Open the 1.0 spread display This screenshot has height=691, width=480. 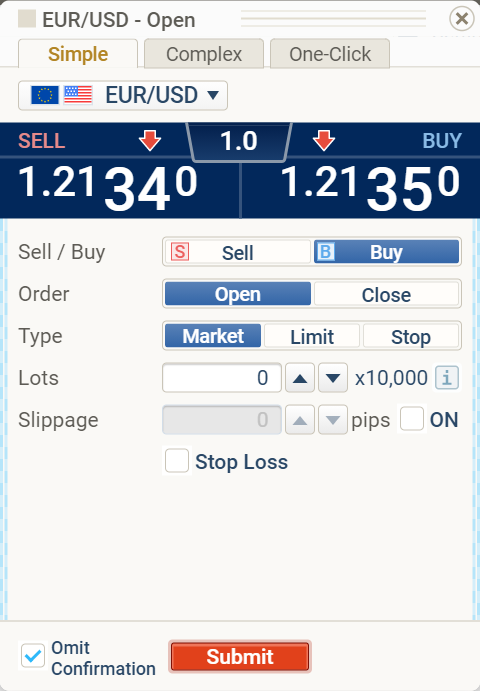[x=239, y=141]
